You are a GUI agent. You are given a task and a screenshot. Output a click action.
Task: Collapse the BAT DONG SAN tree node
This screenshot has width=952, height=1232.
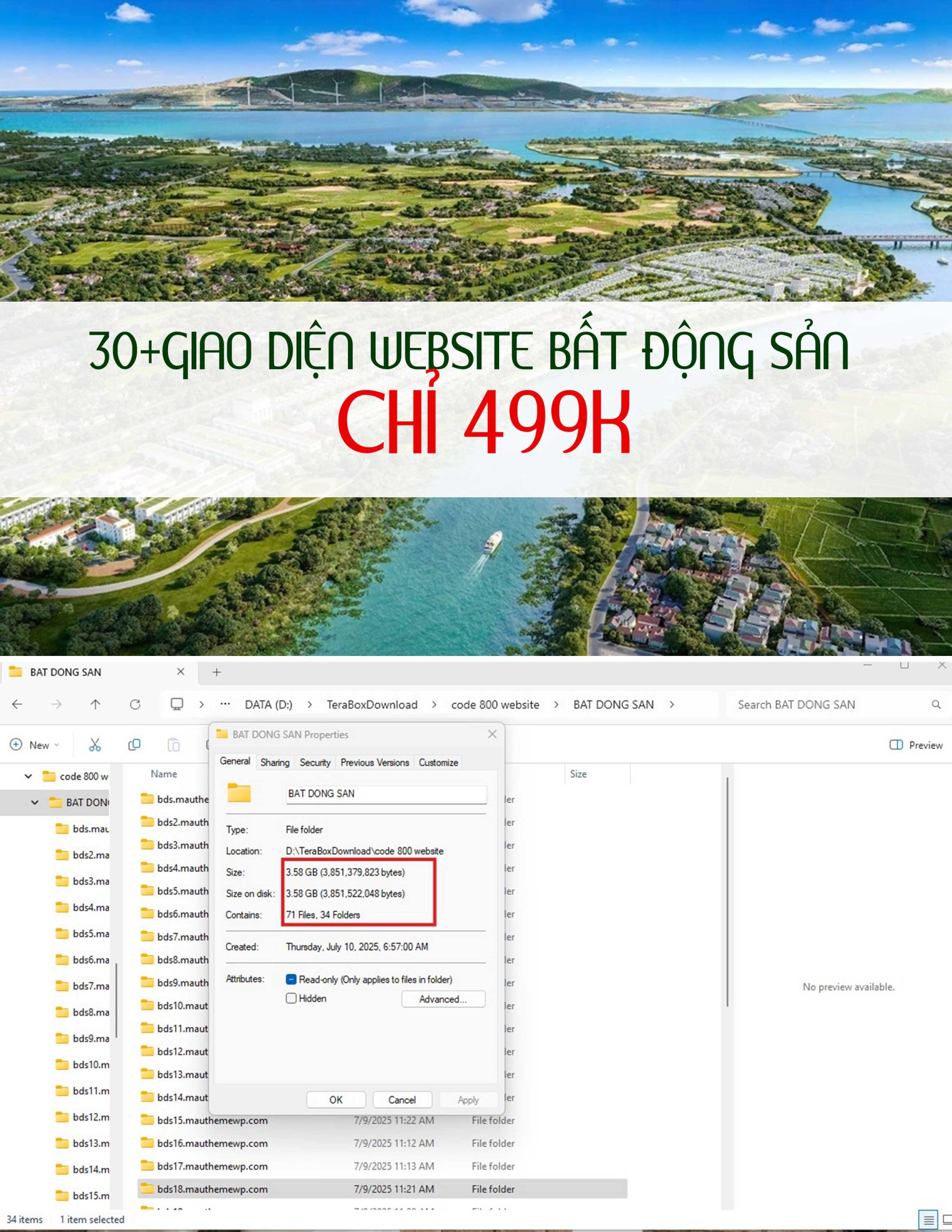(x=35, y=802)
